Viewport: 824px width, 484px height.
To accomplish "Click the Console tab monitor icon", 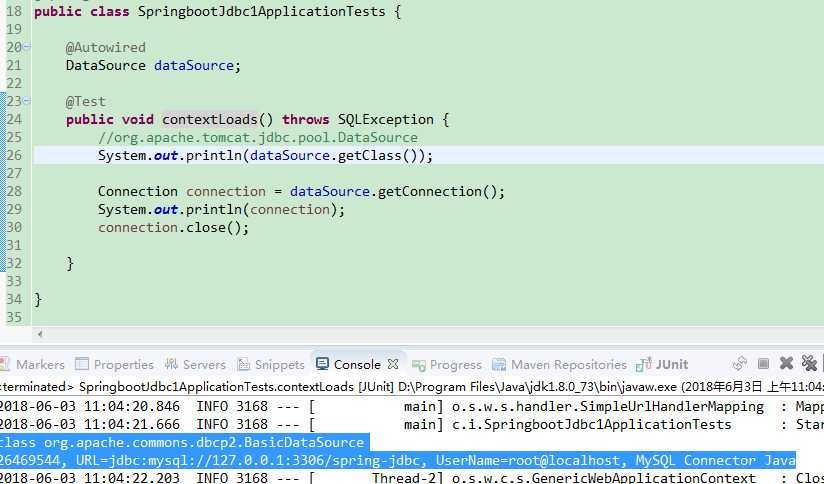I will (x=323, y=364).
